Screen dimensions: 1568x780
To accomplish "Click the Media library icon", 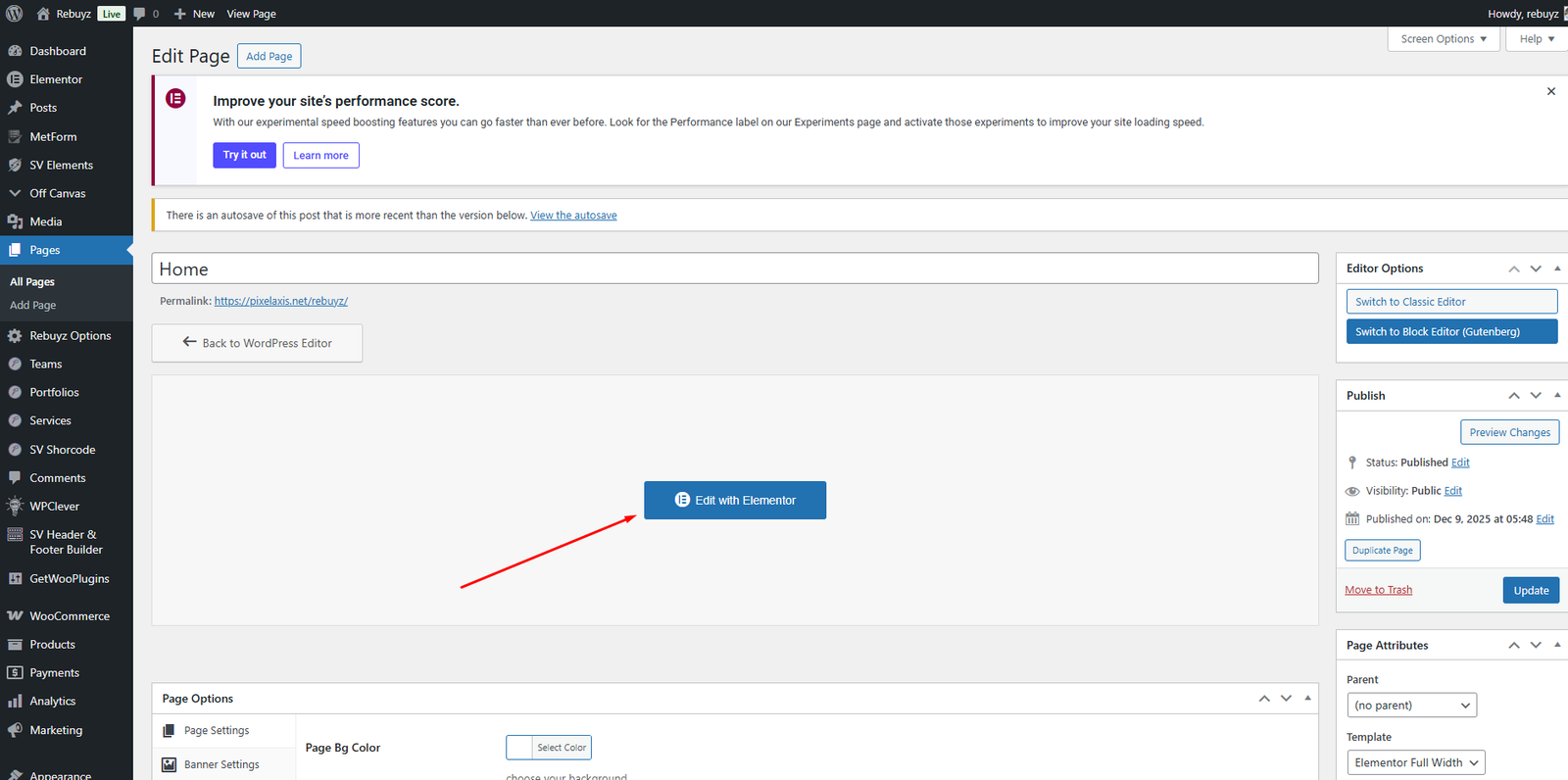I will 15,221.
